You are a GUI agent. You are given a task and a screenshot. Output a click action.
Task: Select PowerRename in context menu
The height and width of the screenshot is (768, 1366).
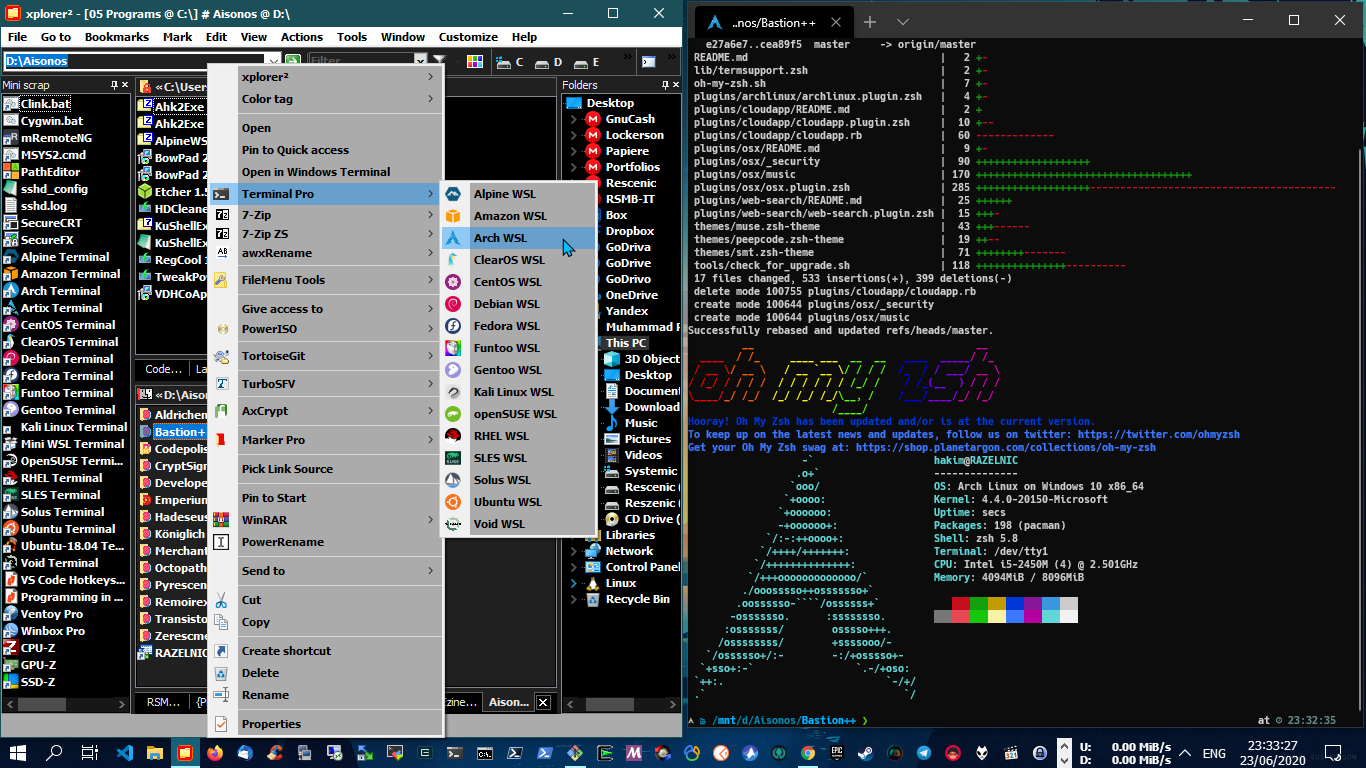pos(324,542)
